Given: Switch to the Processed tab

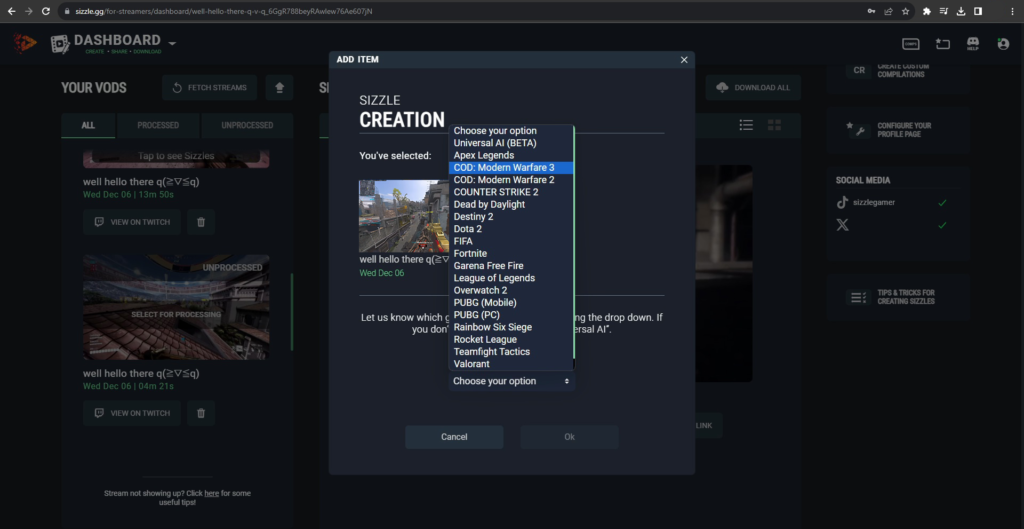Looking at the screenshot, I should pyautogui.click(x=158, y=125).
